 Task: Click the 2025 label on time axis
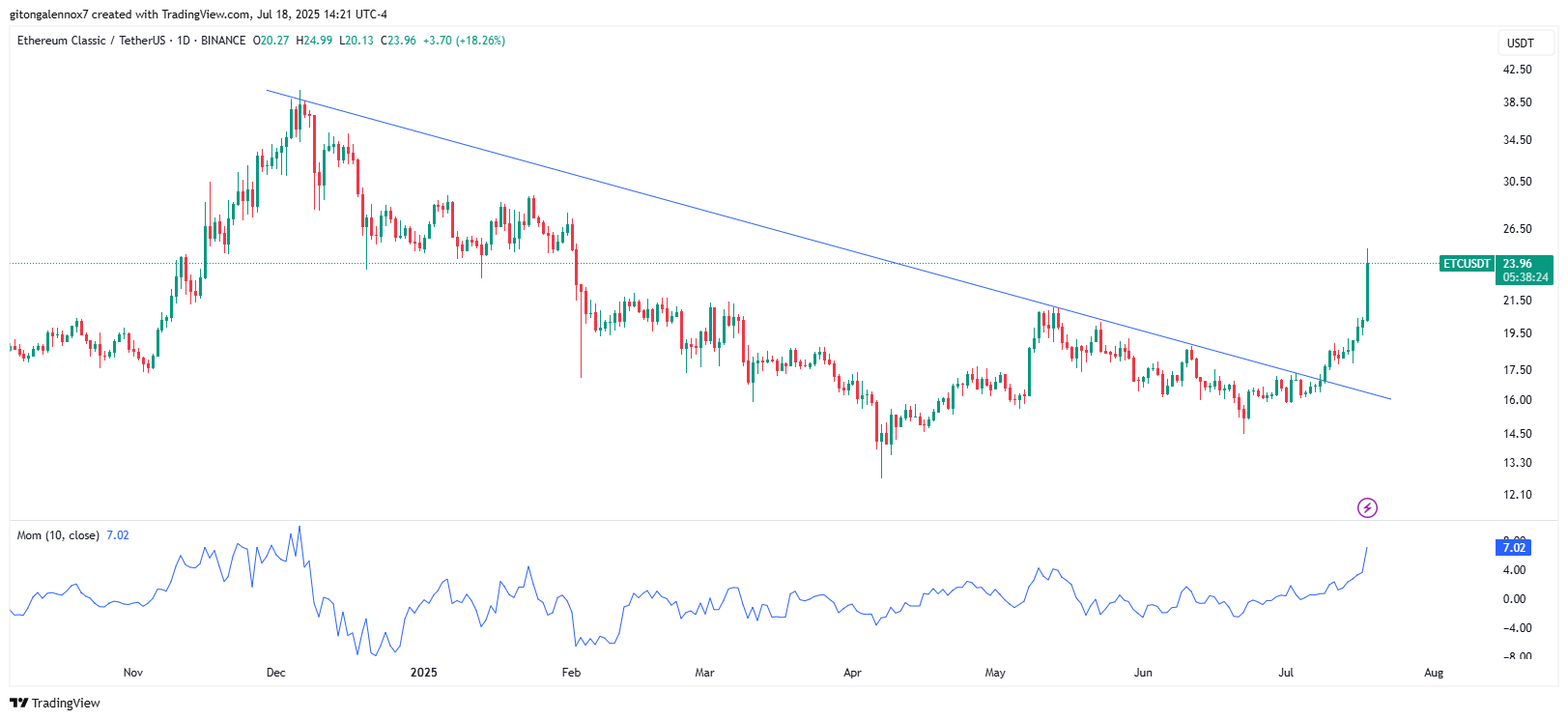point(423,673)
